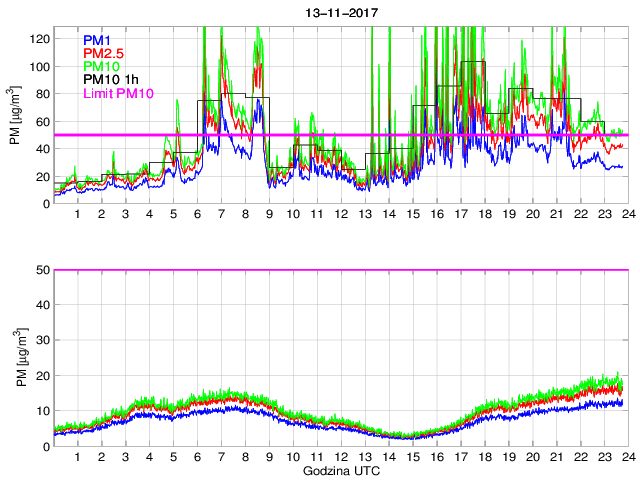Click hour 21 on bottom chart axis
640x480 pixels.
pos(557,456)
